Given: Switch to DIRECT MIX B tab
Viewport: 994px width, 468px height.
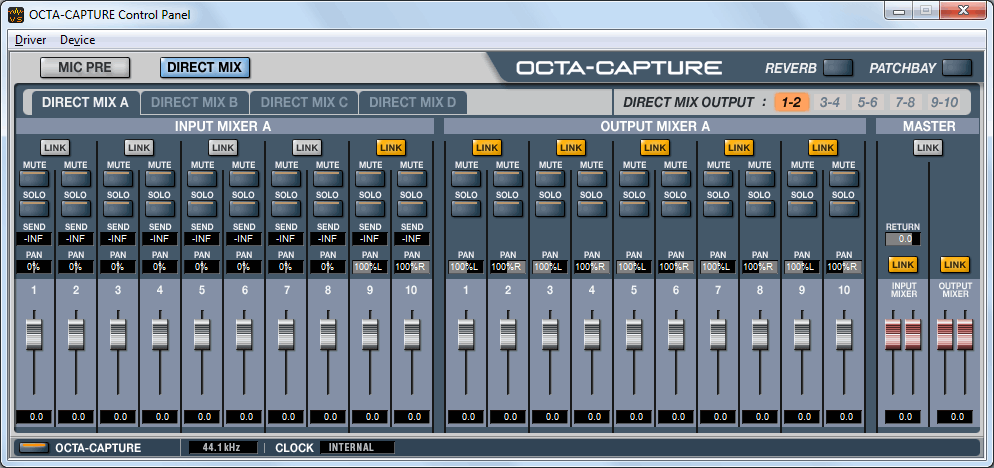Looking at the screenshot, I should tap(195, 102).
